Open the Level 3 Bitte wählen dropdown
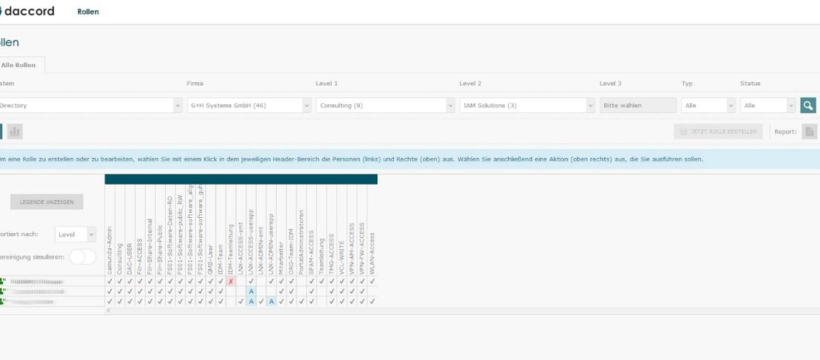This screenshot has width=820, height=360. [x=638, y=105]
